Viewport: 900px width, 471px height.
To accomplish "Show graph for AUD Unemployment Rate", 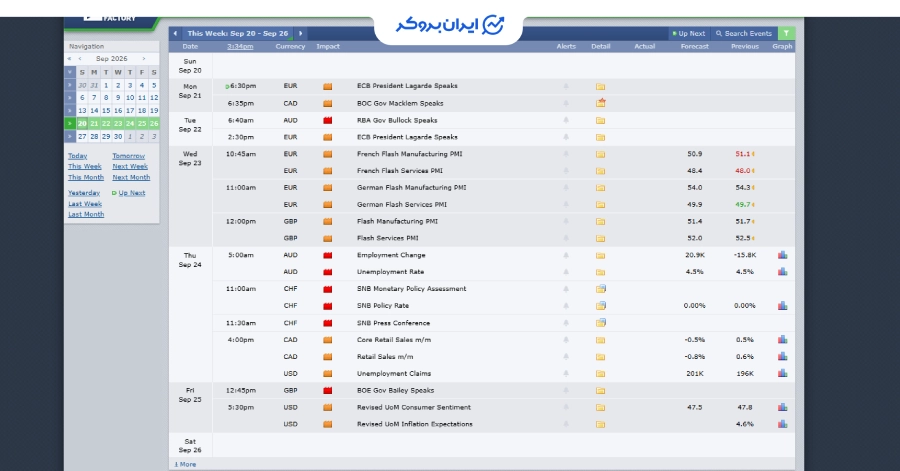I will 782,272.
